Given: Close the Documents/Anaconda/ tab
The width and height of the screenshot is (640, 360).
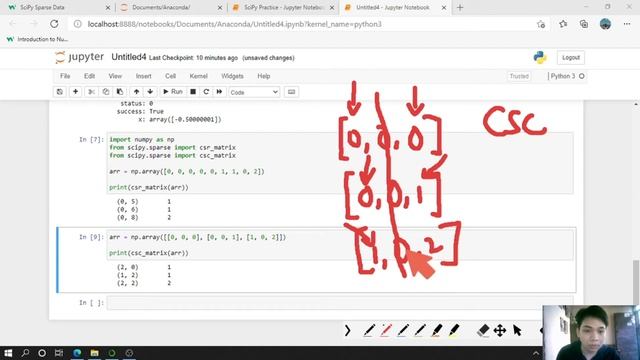Looking at the screenshot, I should click(x=220, y=8).
